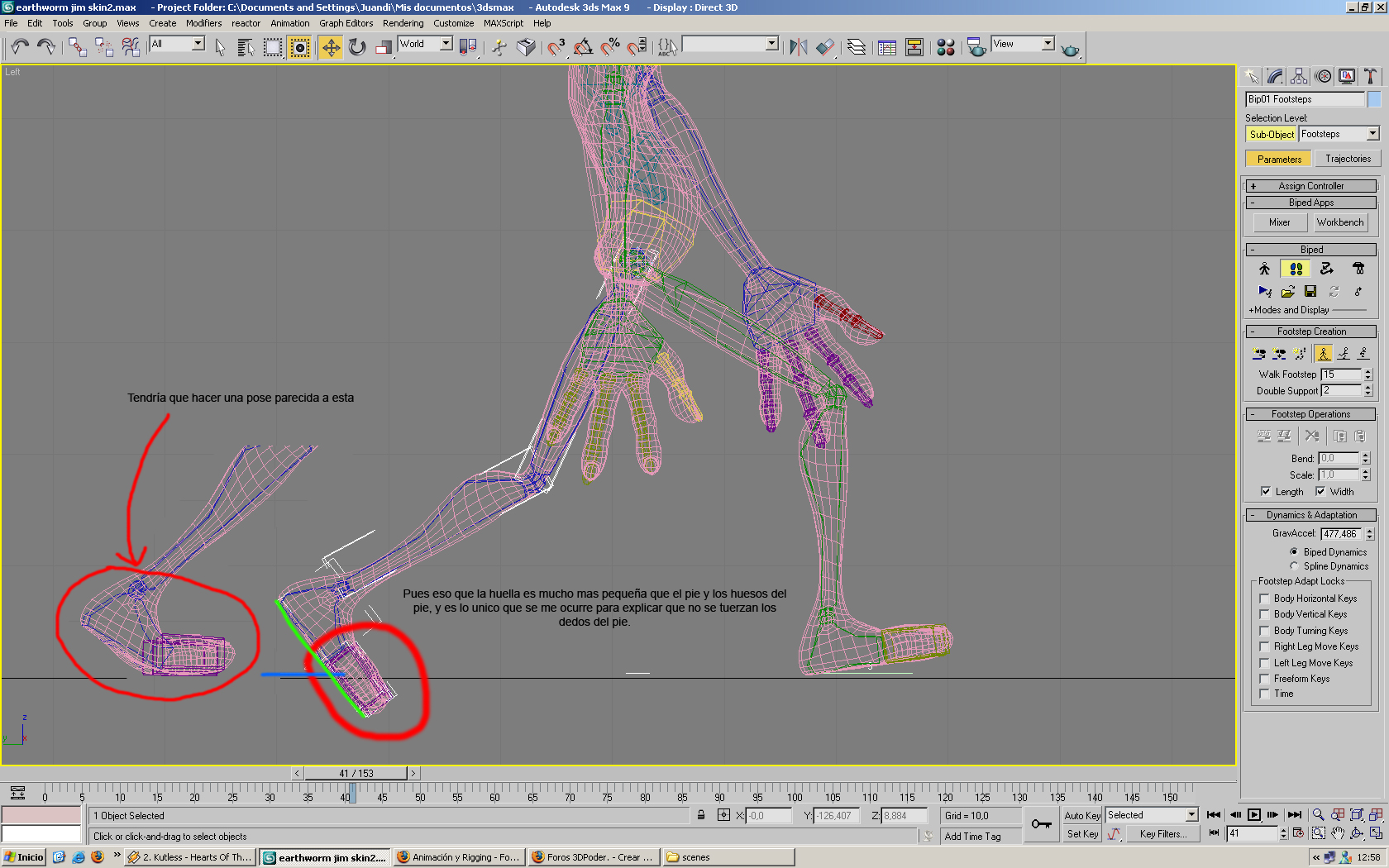Open the Rendering menu
Viewport: 1389px width, 868px height.
click(403, 23)
